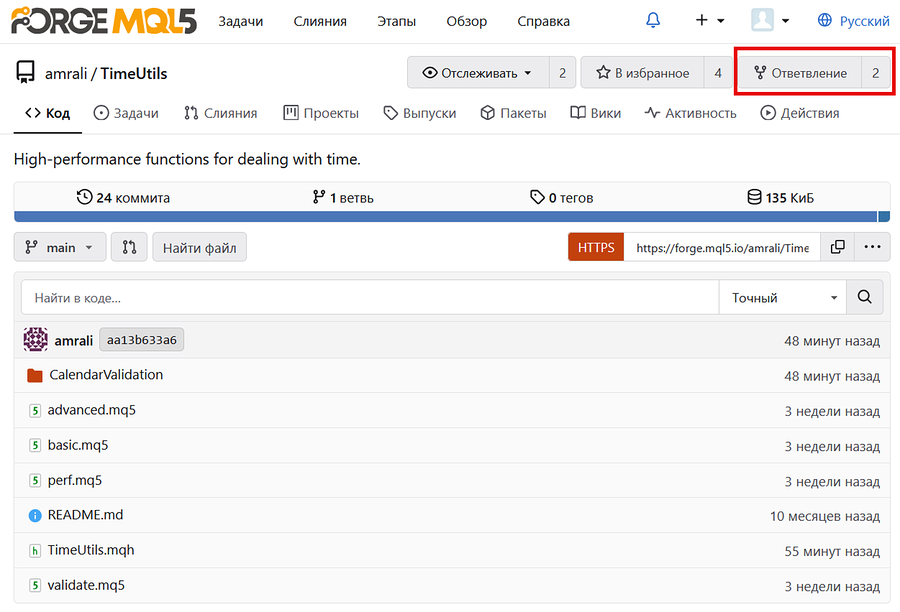The height and width of the screenshot is (612, 900).
Task: View the watchers count 2
Action: [x=562, y=73]
